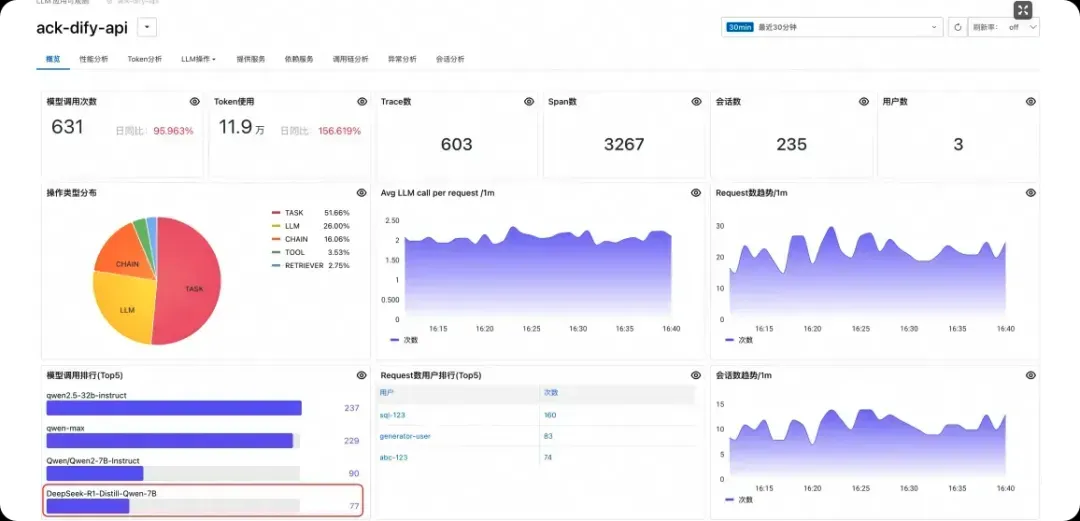Screen dimensions: 1080x521
Task: Click eye icon on 会话数 card
Action: coord(864,101)
